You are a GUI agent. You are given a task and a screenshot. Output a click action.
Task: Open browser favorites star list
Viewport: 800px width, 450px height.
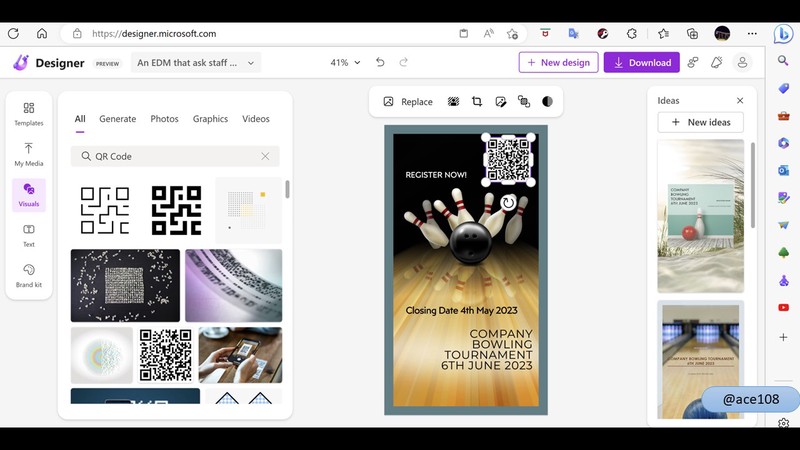(663, 34)
